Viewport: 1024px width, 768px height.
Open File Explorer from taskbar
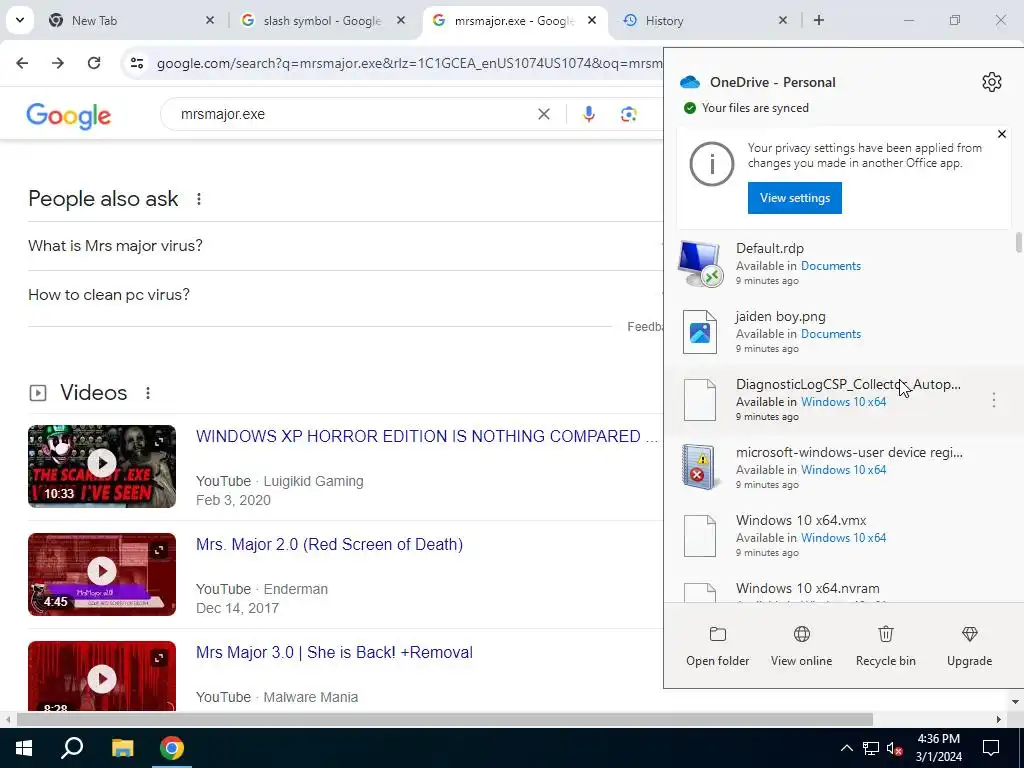point(122,748)
